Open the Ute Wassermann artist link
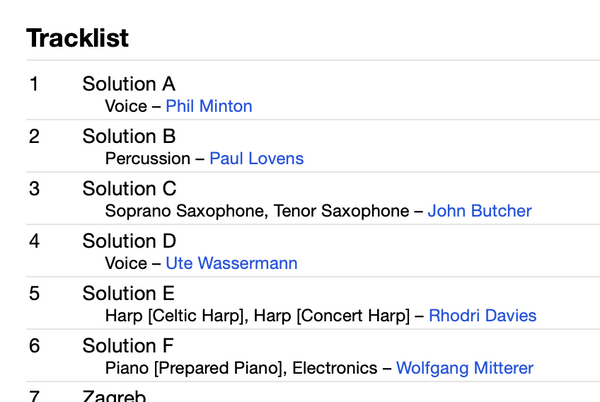The height and width of the screenshot is (402, 600). (232, 263)
